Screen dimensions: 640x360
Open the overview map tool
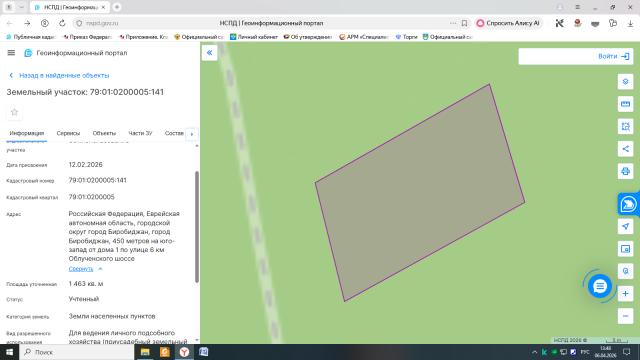[x=625, y=249]
